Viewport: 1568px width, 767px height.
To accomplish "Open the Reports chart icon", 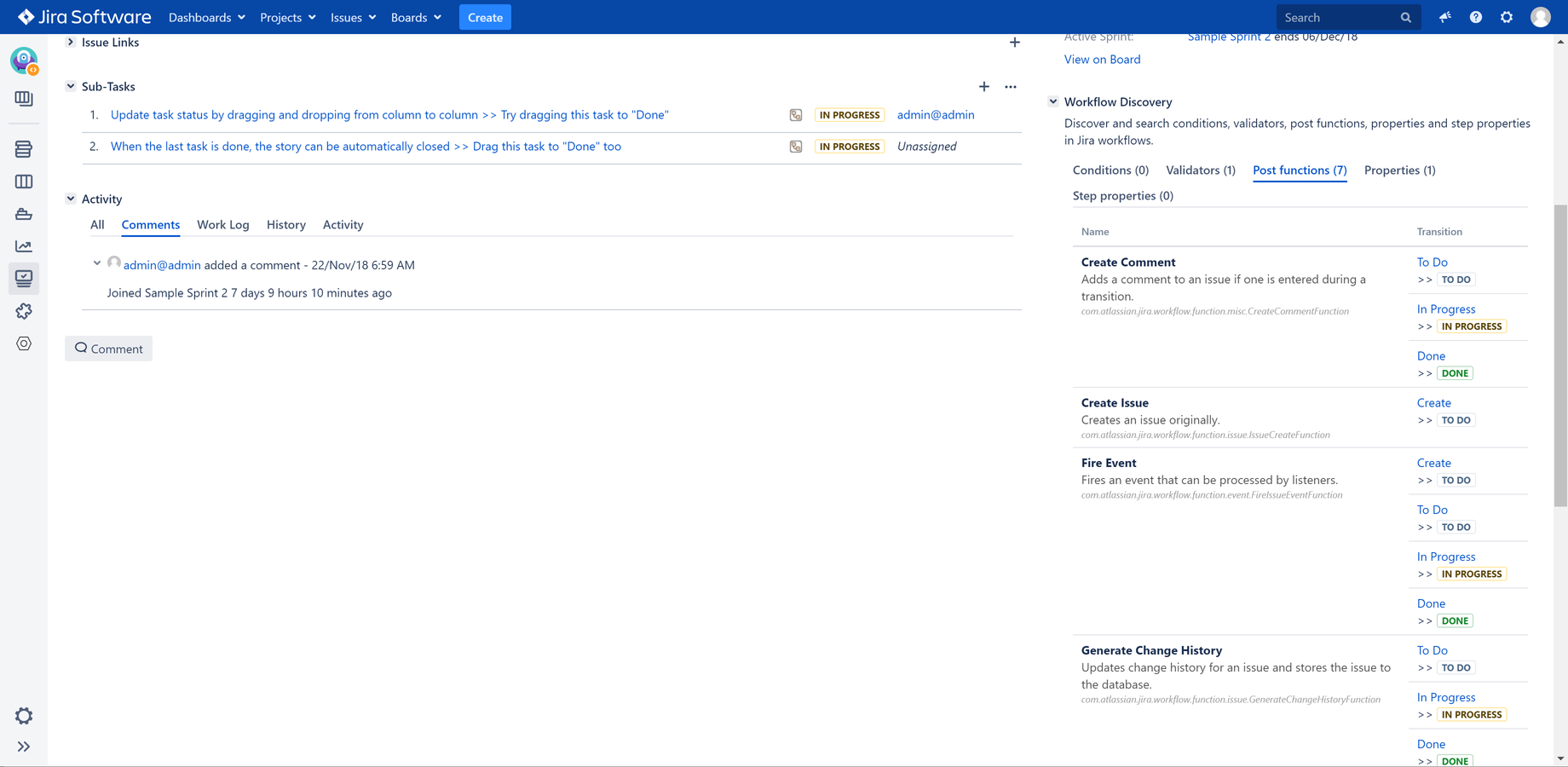I will tap(24, 246).
